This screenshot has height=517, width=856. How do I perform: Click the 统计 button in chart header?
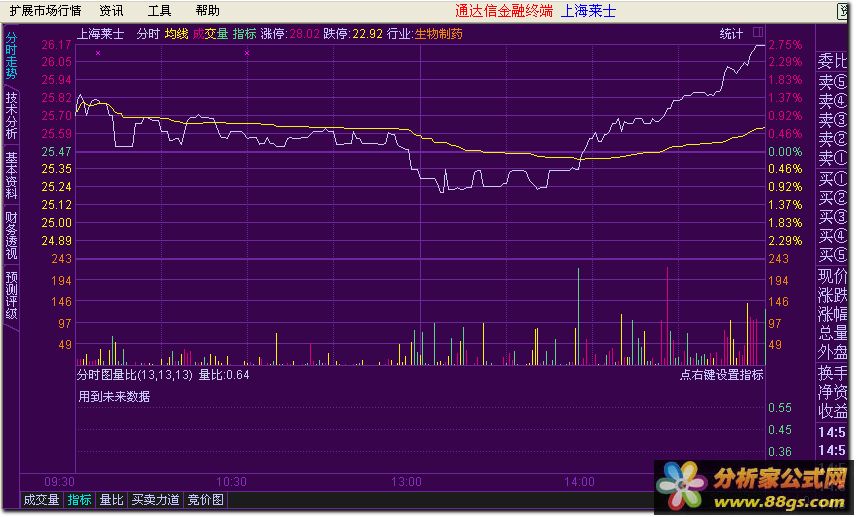pos(731,34)
